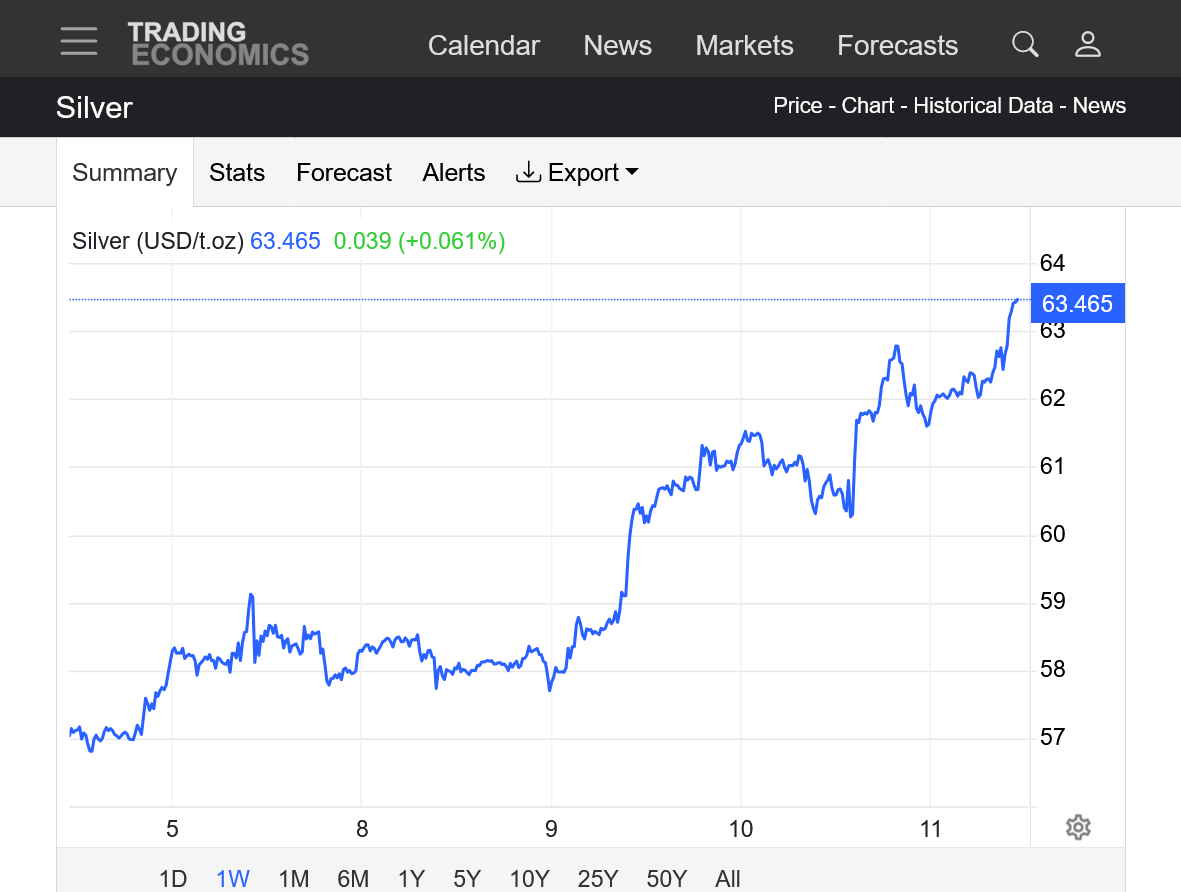Image resolution: width=1181 pixels, height=892 pixels.
Task: Open the Alerts tab
Action: point(454,173)
